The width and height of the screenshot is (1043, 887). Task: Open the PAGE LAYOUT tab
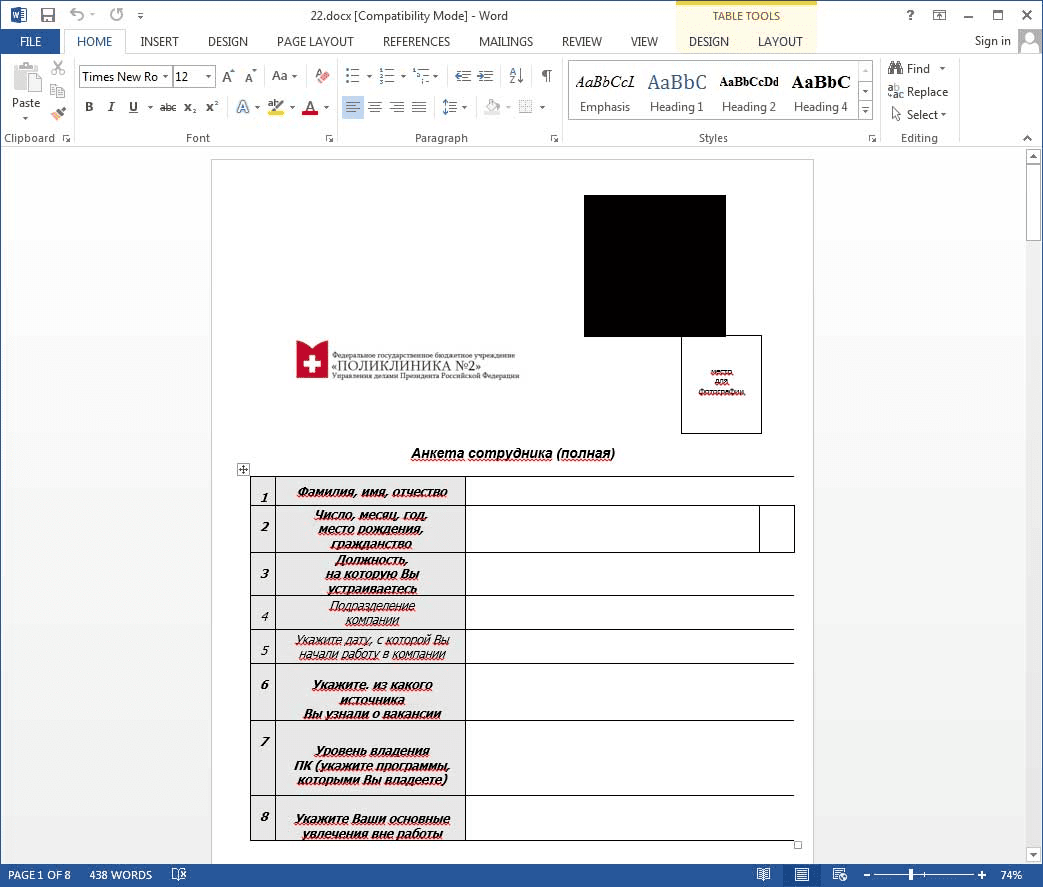315,42
